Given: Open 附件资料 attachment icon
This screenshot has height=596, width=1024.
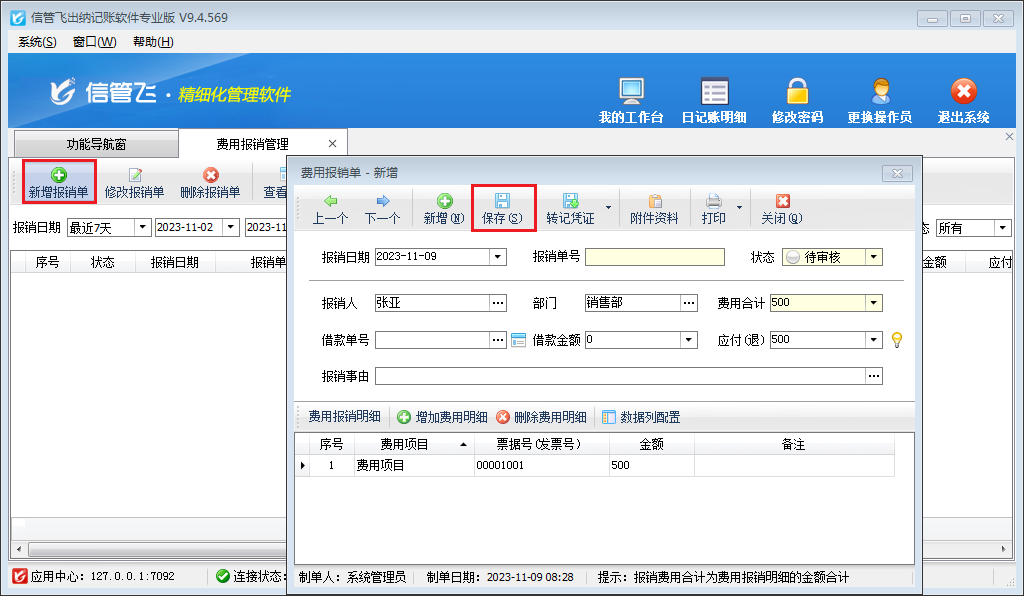Looking at the screenshot, I should (655, 201).
